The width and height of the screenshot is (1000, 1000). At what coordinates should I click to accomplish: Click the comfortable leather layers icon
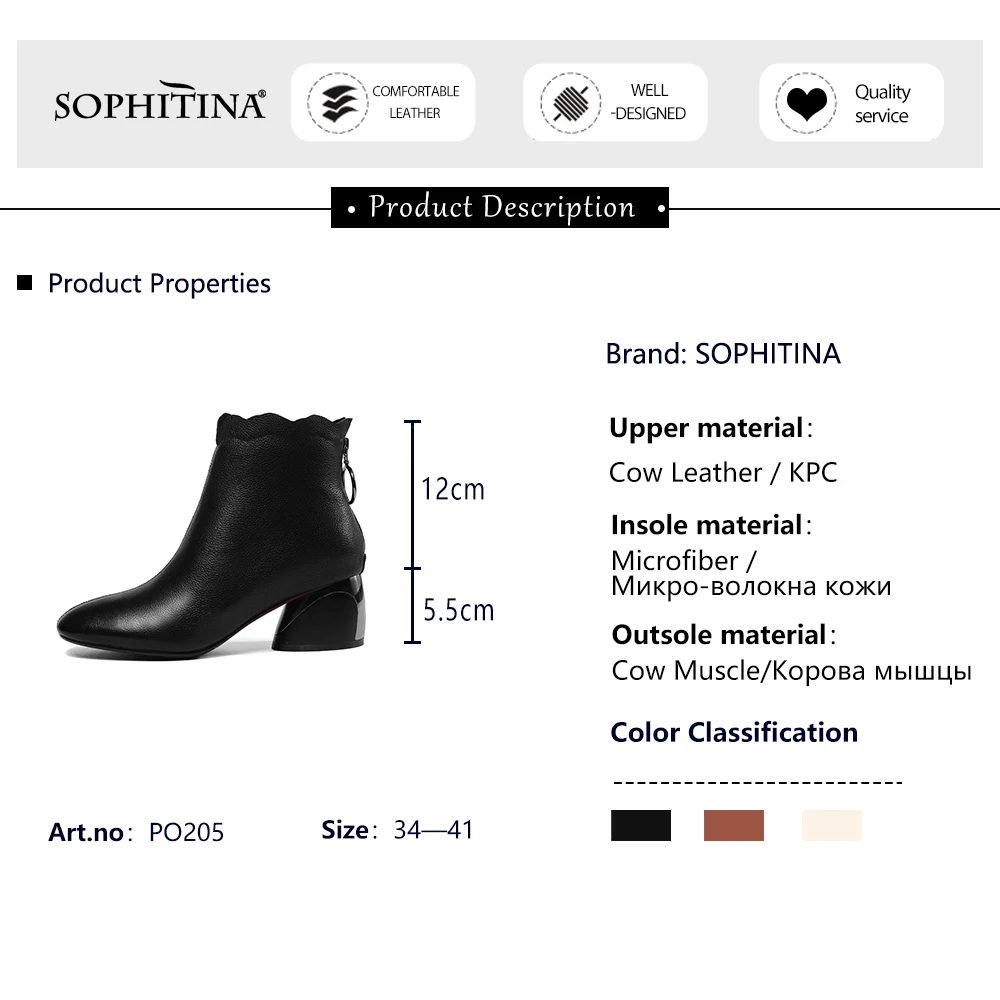point(337,102)
